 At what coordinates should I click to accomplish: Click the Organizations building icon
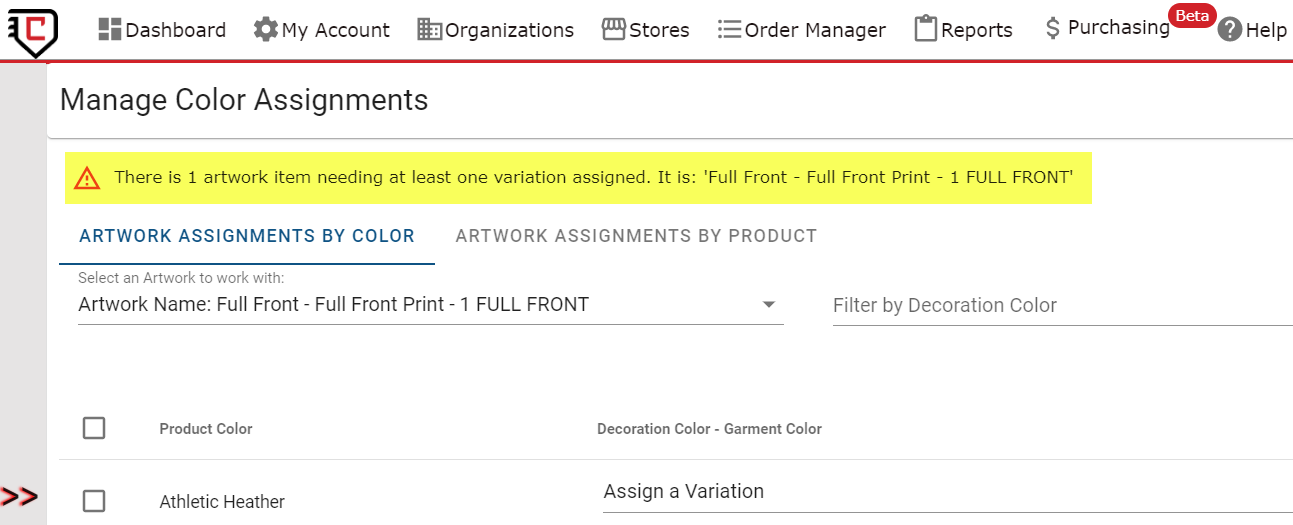click(429, 30)
